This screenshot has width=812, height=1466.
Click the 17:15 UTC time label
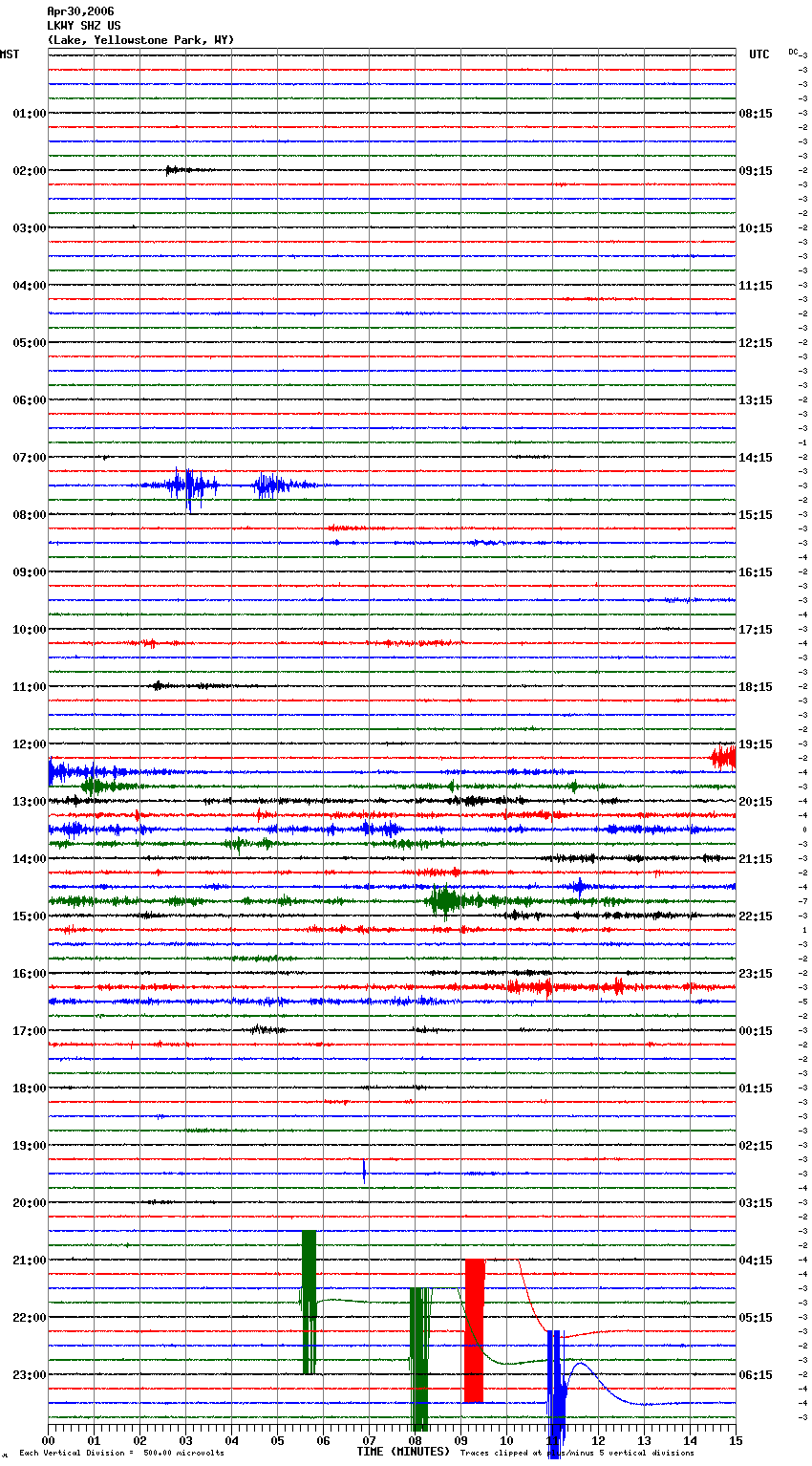pos(756,630)
